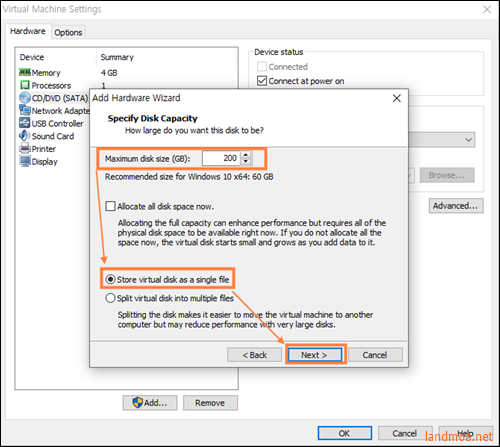
Task: Switch to the Hardware tab
Action: click(28, 31)
